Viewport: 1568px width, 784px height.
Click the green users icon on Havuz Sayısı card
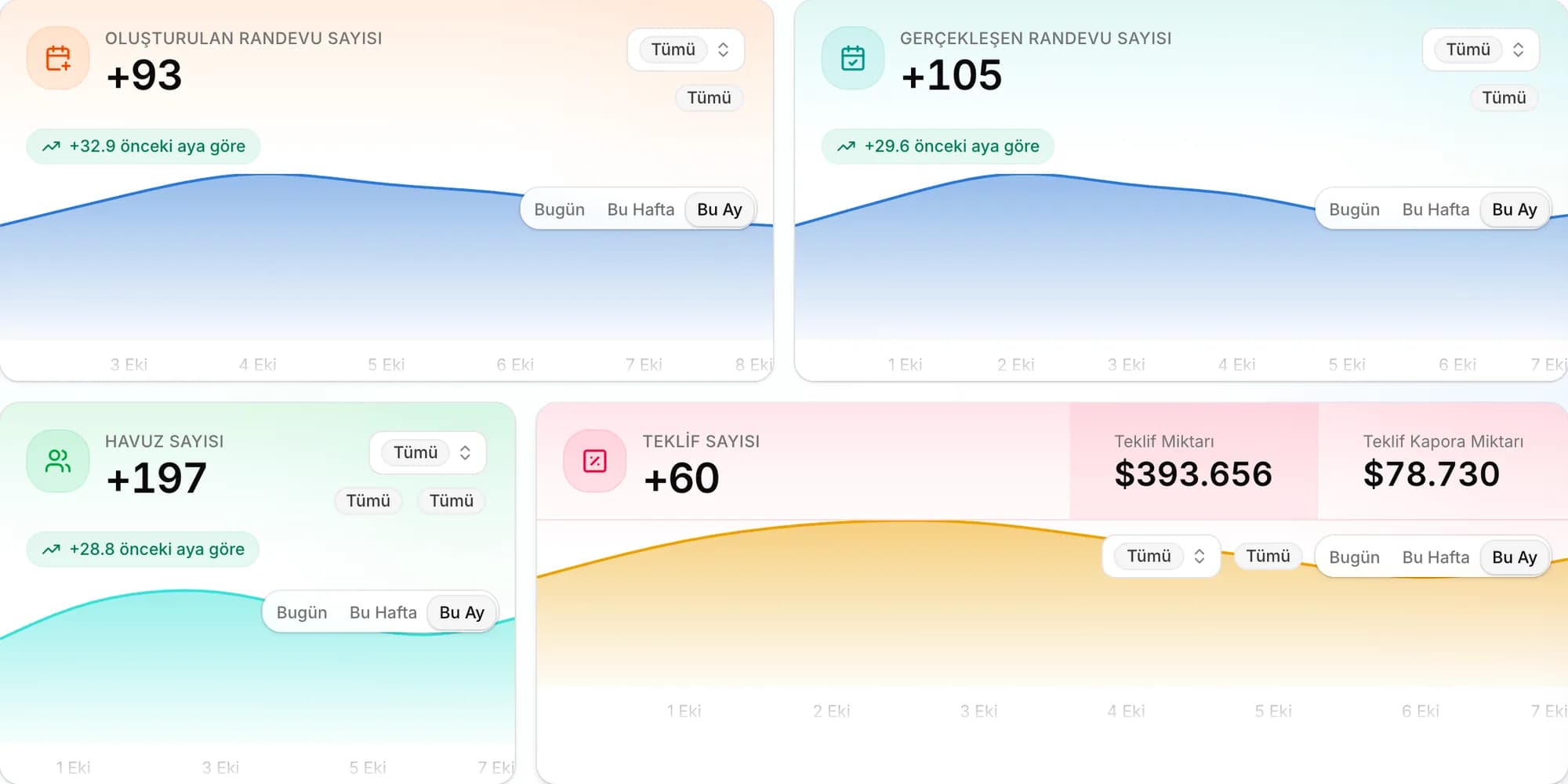point(58,461)
